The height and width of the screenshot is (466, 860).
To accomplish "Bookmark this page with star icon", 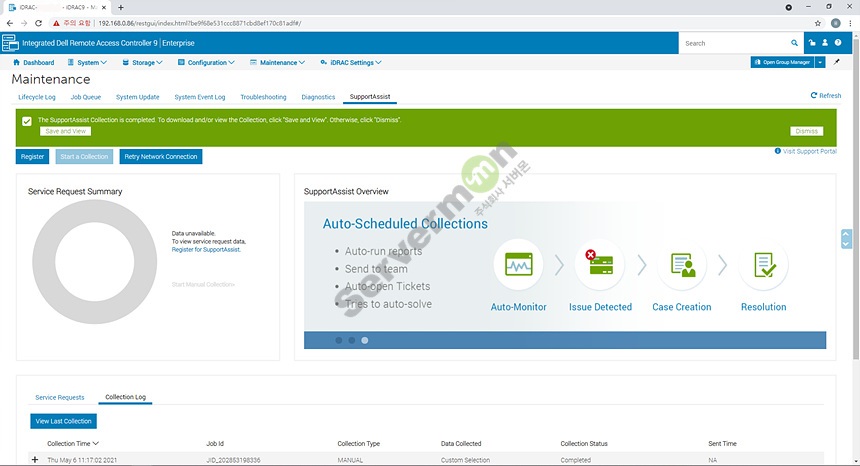I will [818, 23].
